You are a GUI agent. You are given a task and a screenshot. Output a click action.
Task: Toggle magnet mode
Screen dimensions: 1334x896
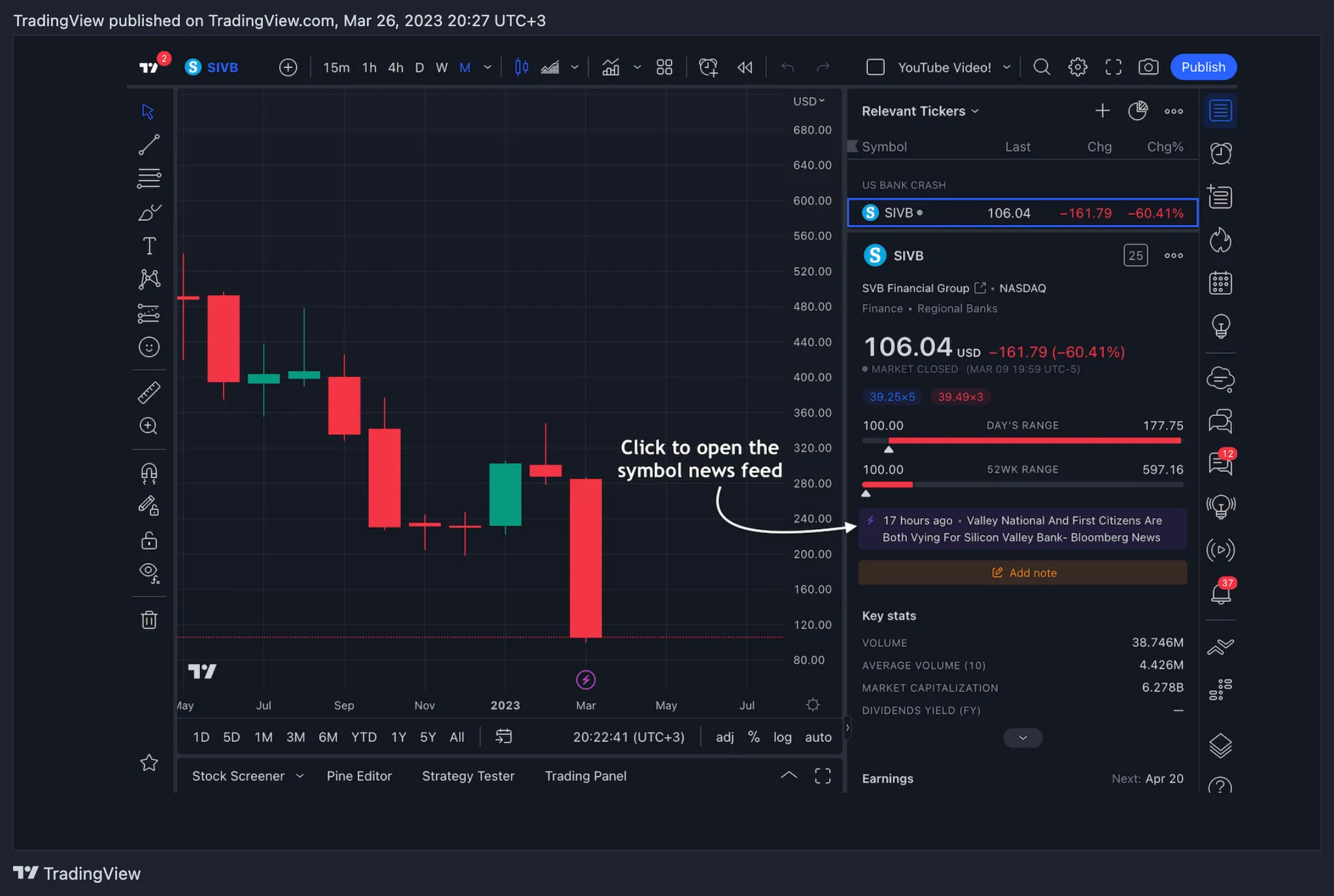(x=149, y=473)
